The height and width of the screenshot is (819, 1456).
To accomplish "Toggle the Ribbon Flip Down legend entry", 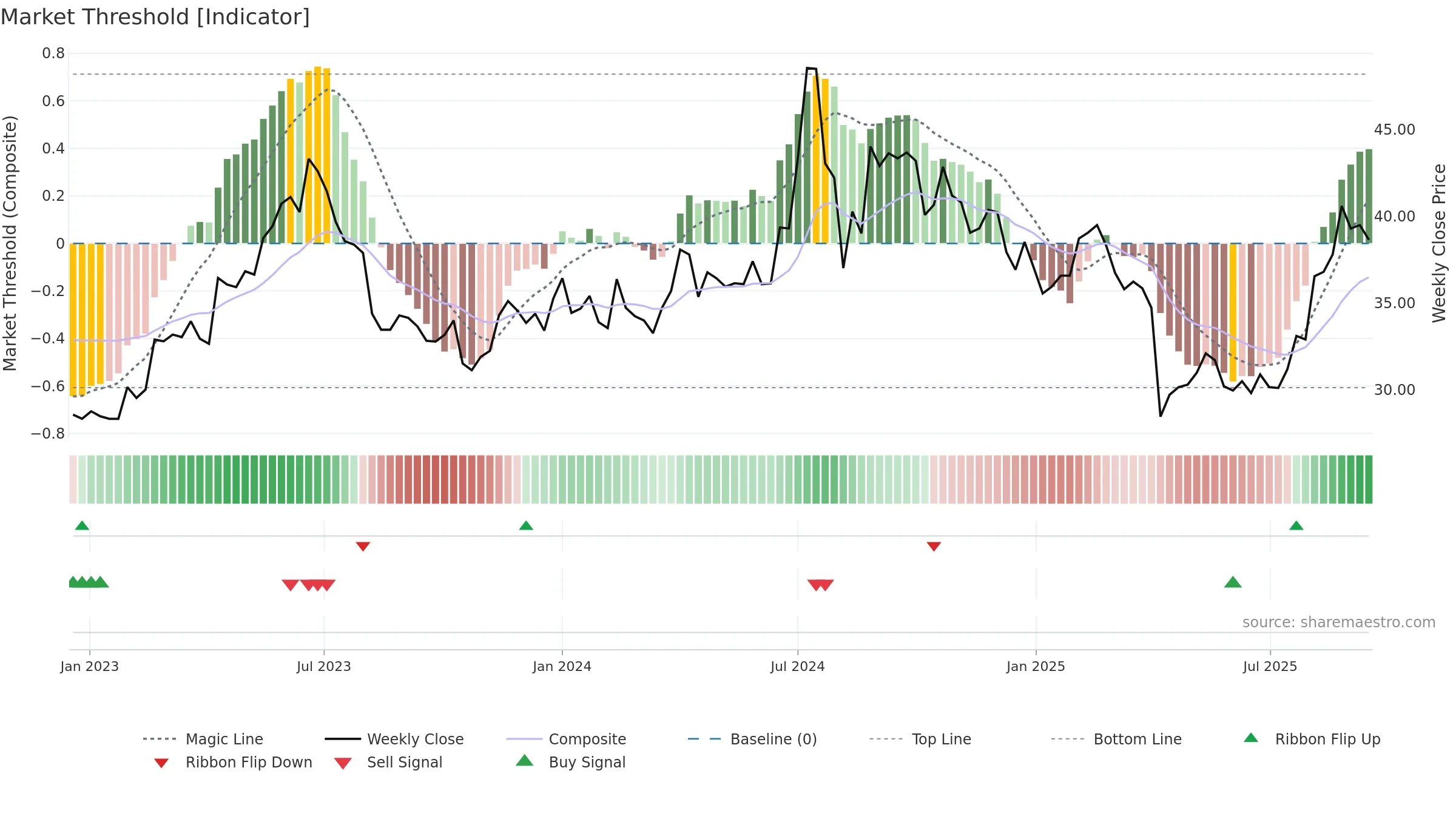I will (x=232, y=762).
